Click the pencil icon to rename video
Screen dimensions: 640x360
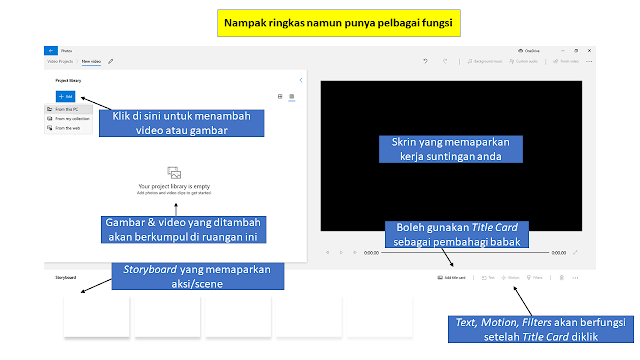(111, 62)
